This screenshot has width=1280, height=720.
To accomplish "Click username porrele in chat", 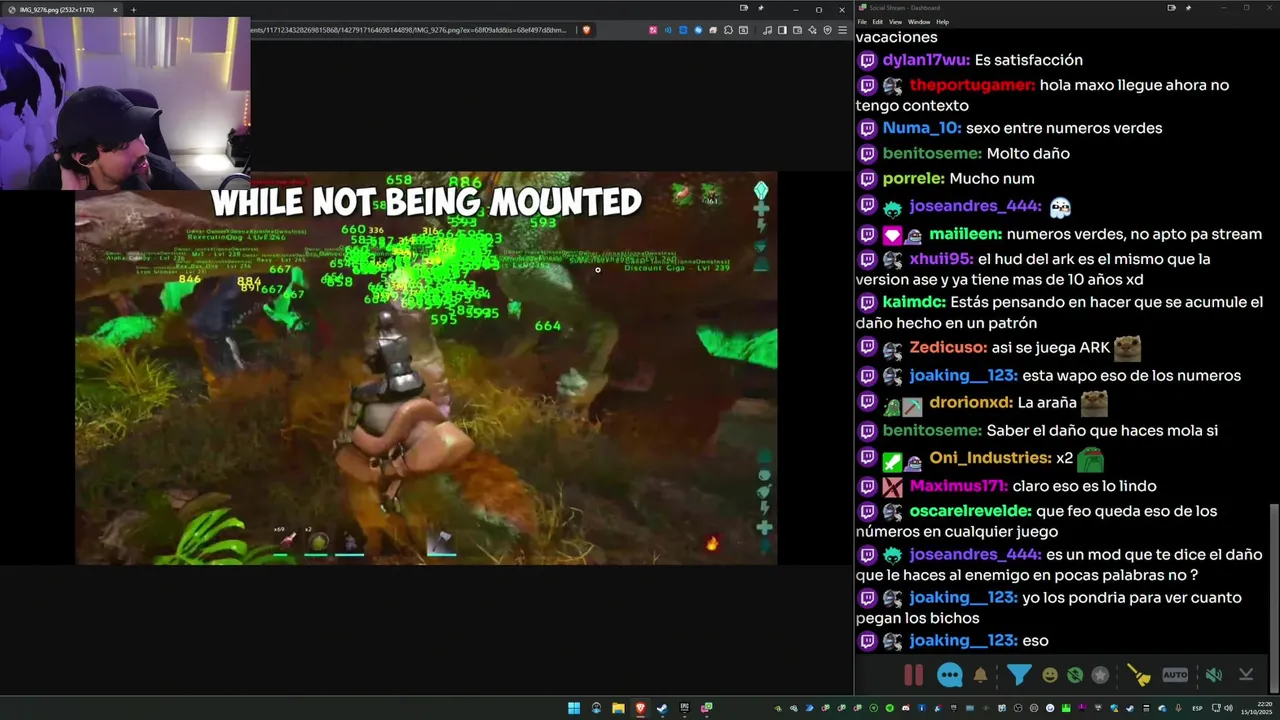I will click(x=913, y=178).
